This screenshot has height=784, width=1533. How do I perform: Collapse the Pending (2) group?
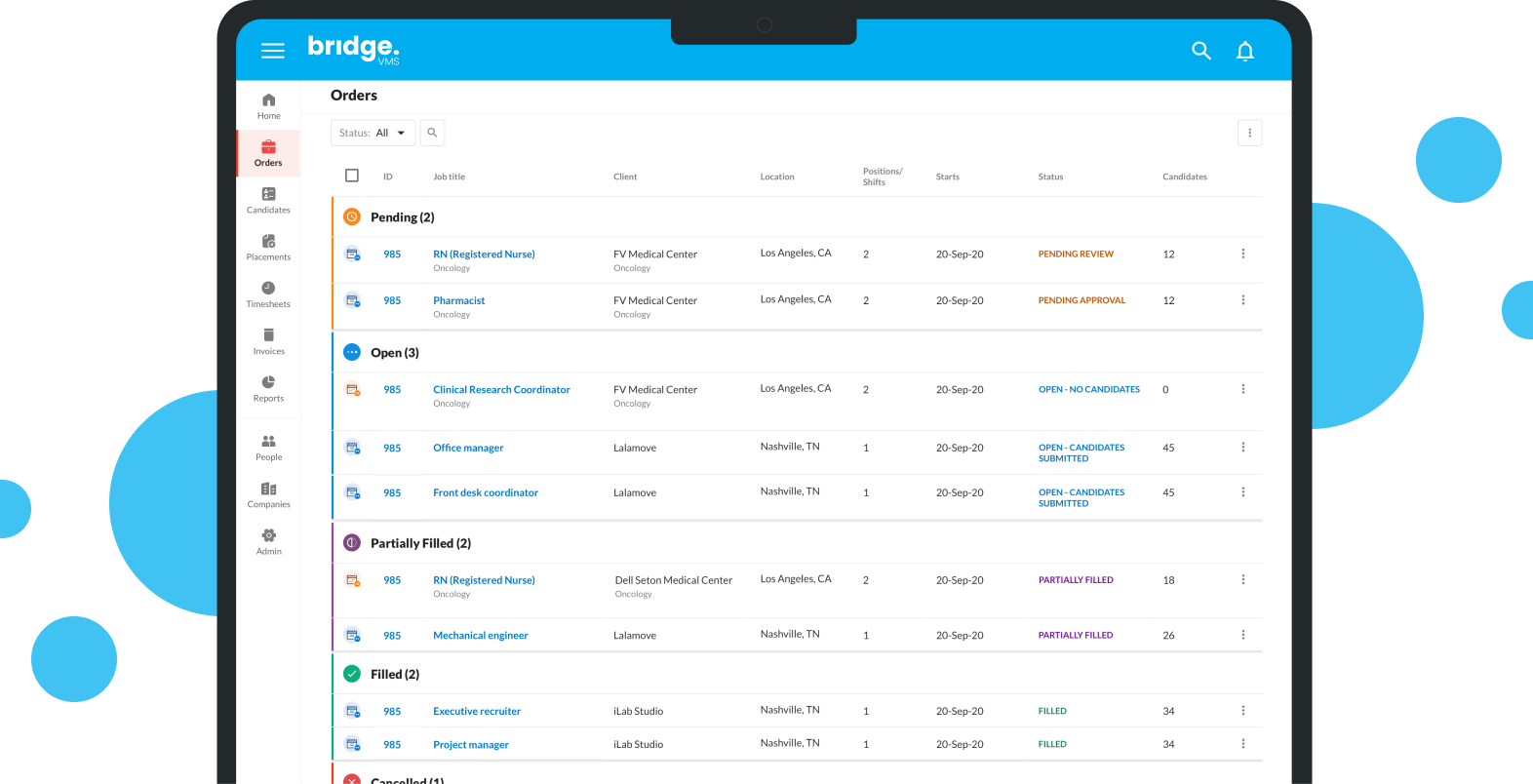click(x=402, y=217)
